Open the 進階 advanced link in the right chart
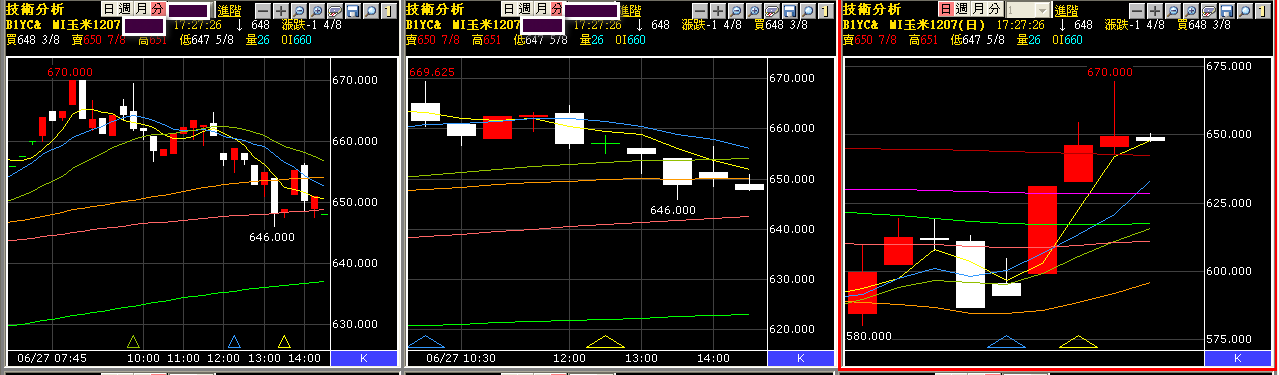Viewport: 1279px width, 375px height. [1066, 10]
